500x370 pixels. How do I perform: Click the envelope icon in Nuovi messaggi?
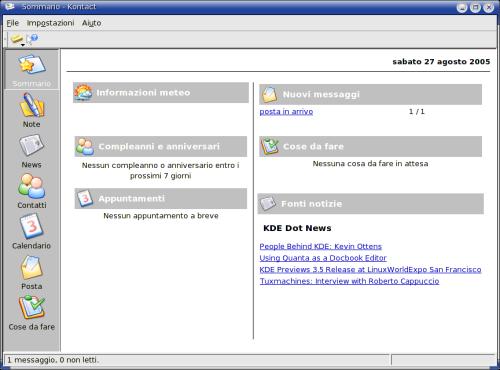tap(269, 94)
